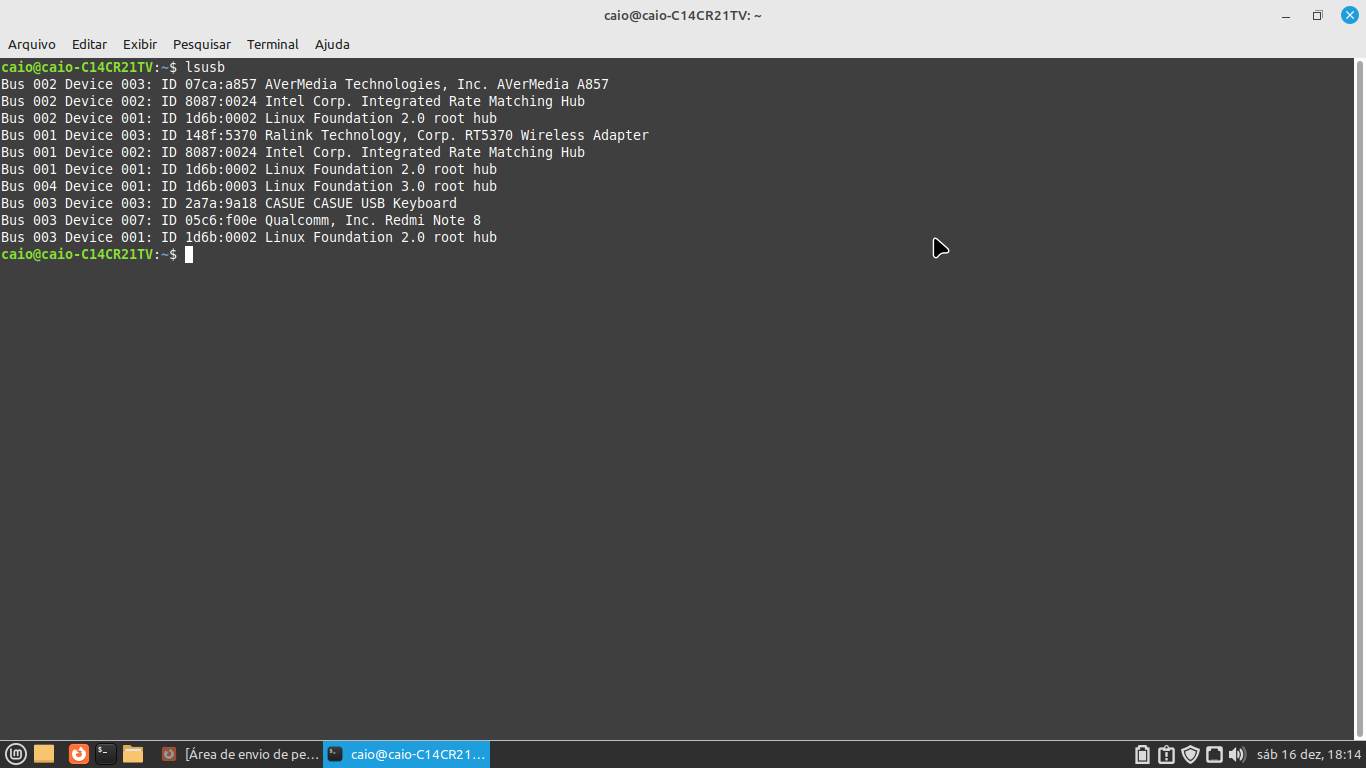Click the Qualcomm Redmi Note 8 line
The height and width of the screenshot is (768, 1366).
(241, 220)
